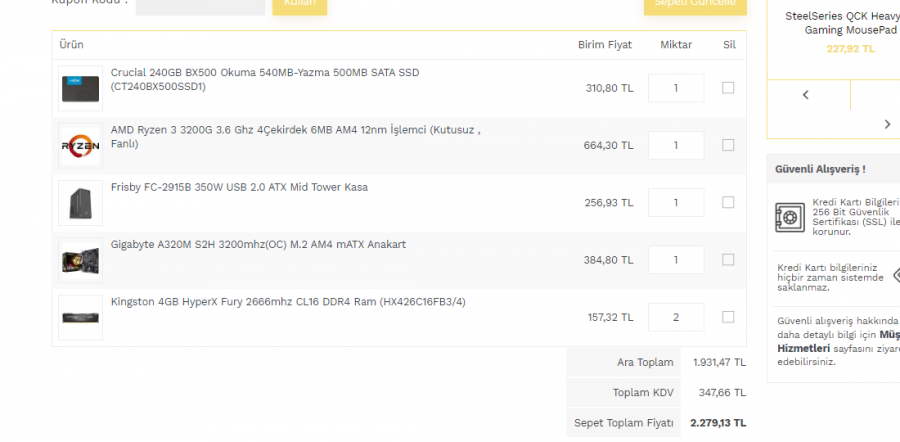
Task: Open Crucial 240GB BX500 SSD product thumbnail
Action: (x=80, y=88)
